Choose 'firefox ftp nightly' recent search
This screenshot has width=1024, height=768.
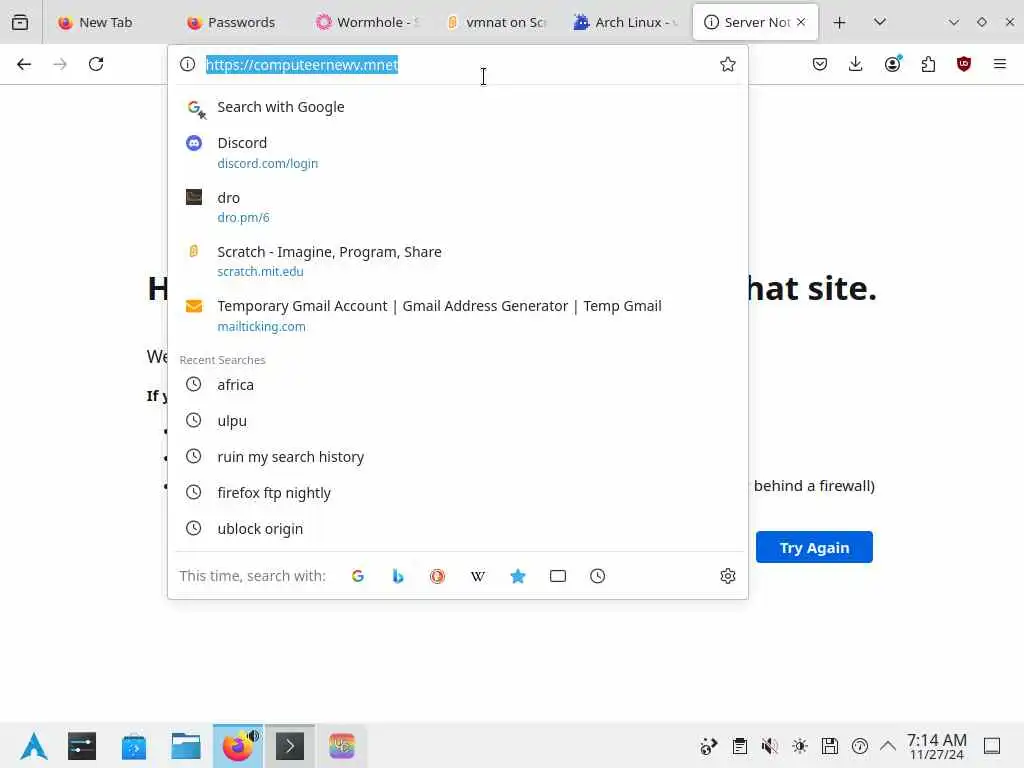point(458,492)
